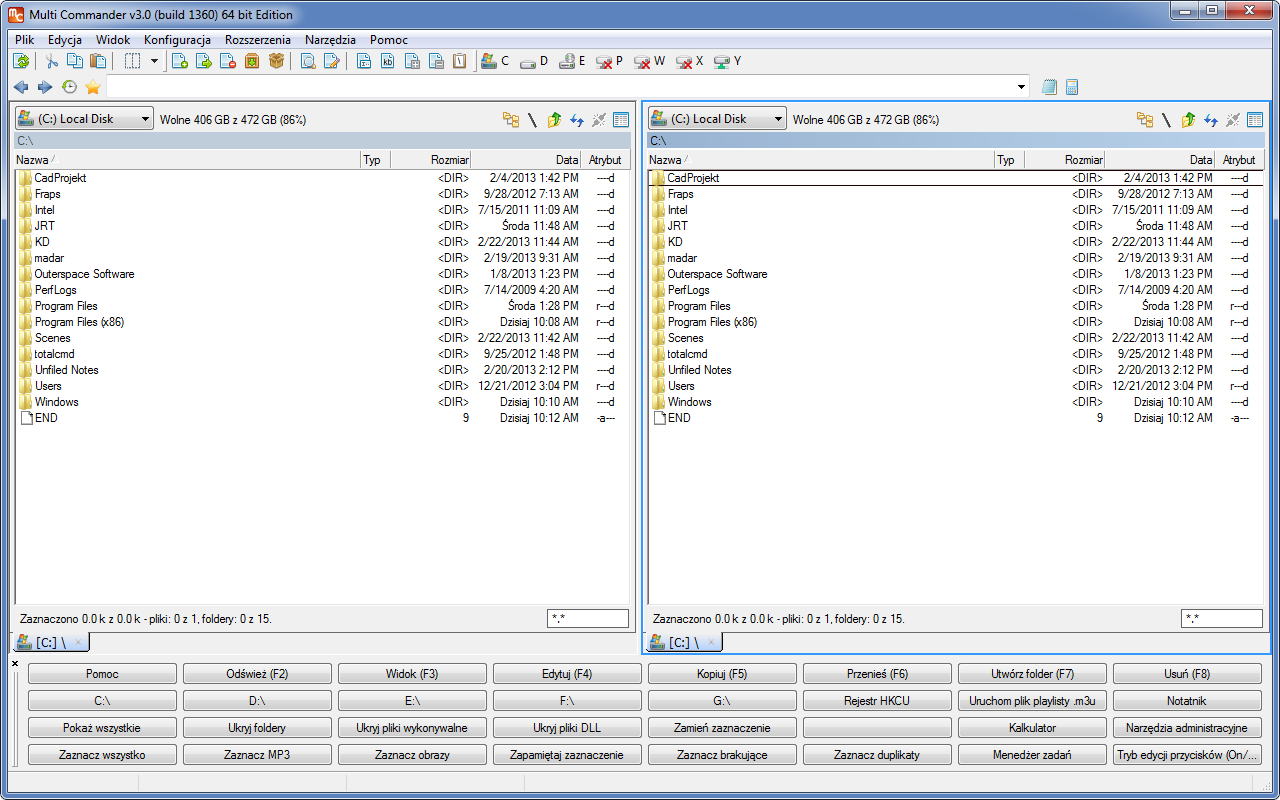Click the unpack open-box icon
Screen dimensions: 1280x800
[x=276, y=61]
